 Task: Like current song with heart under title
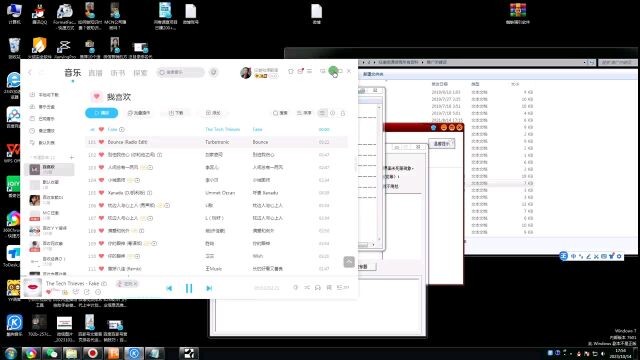pyautogui.click(x=49, y=292)
